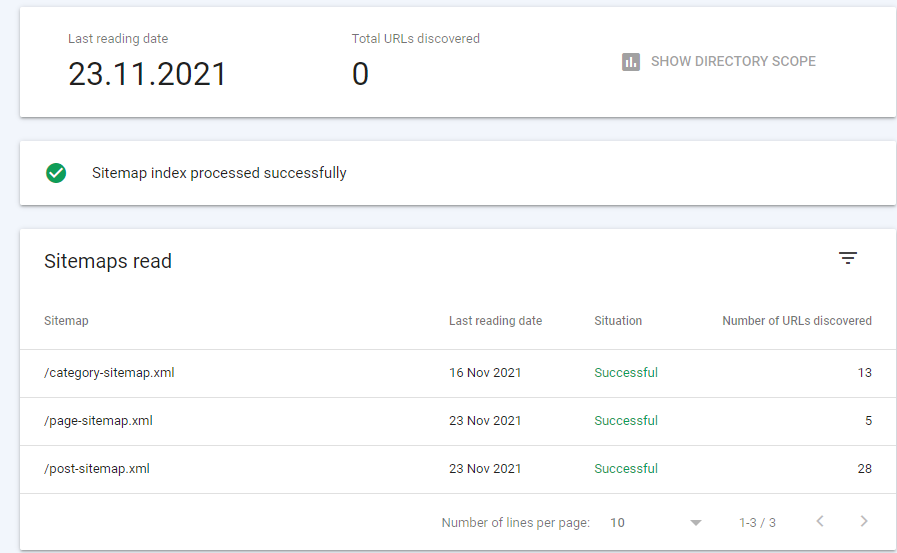897x553 pixels.
Task: Go to the previous page arrow
Action: [x=820, y=521]
